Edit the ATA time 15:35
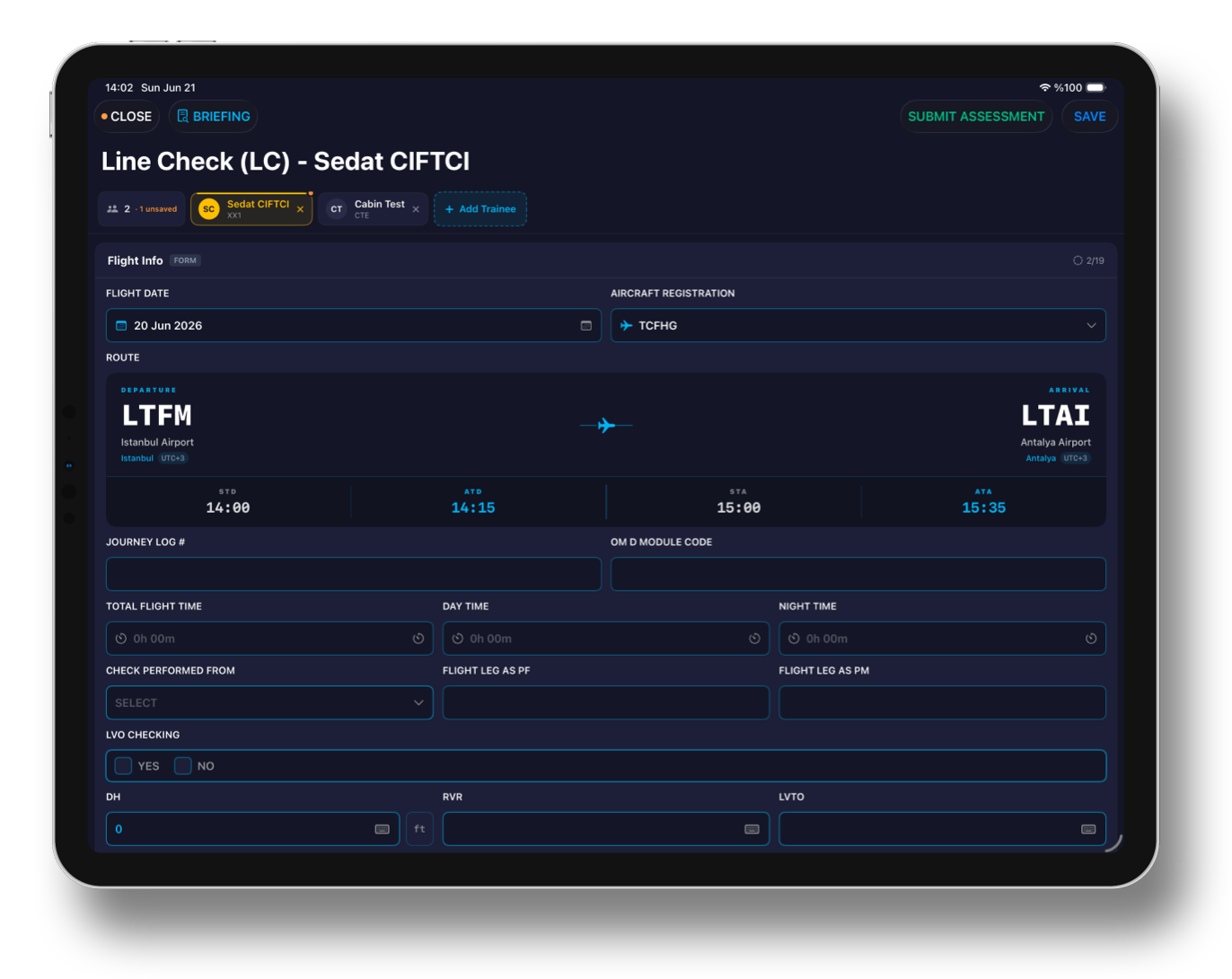 983,507
